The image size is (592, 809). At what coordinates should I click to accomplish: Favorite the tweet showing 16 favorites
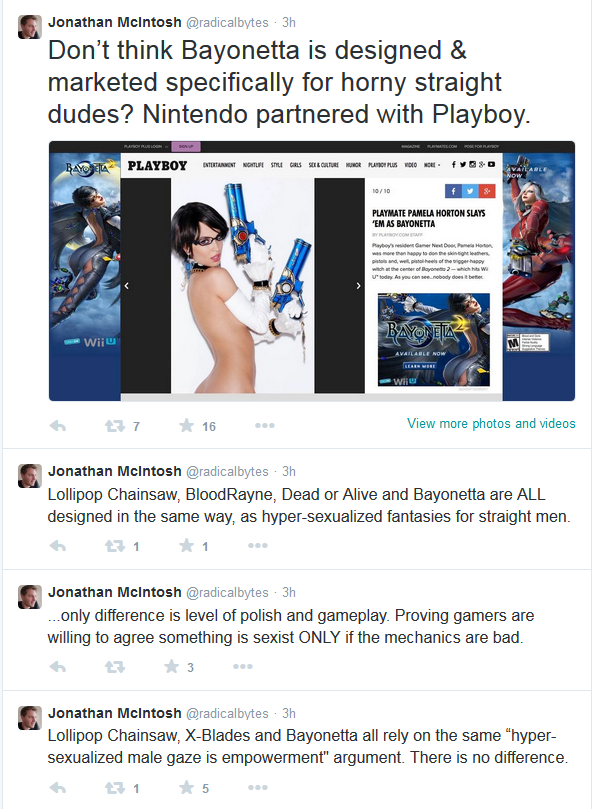click(186, 426)
